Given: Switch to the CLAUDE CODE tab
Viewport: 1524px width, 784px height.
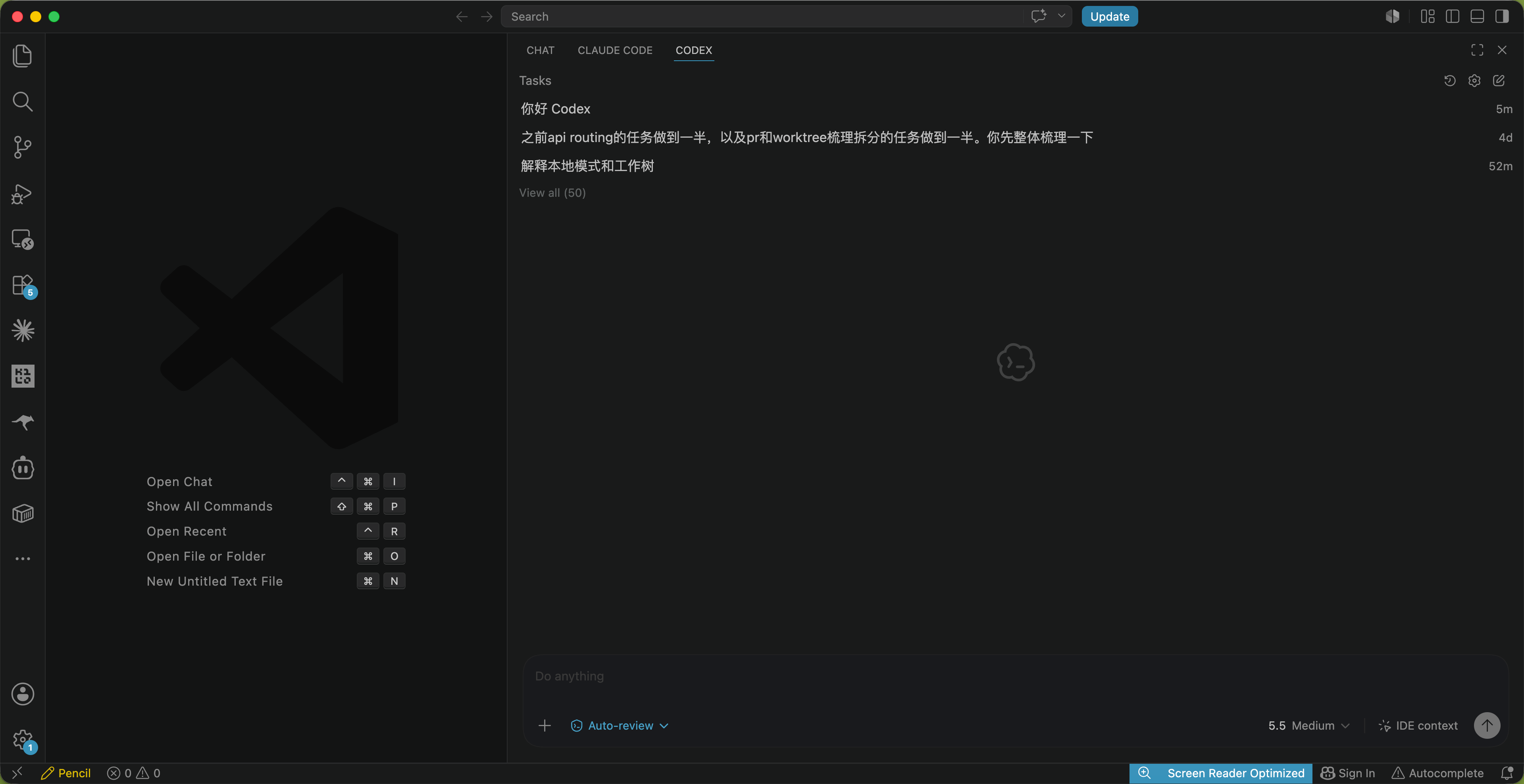Looking at the screenshot, I should coord(615,50).
